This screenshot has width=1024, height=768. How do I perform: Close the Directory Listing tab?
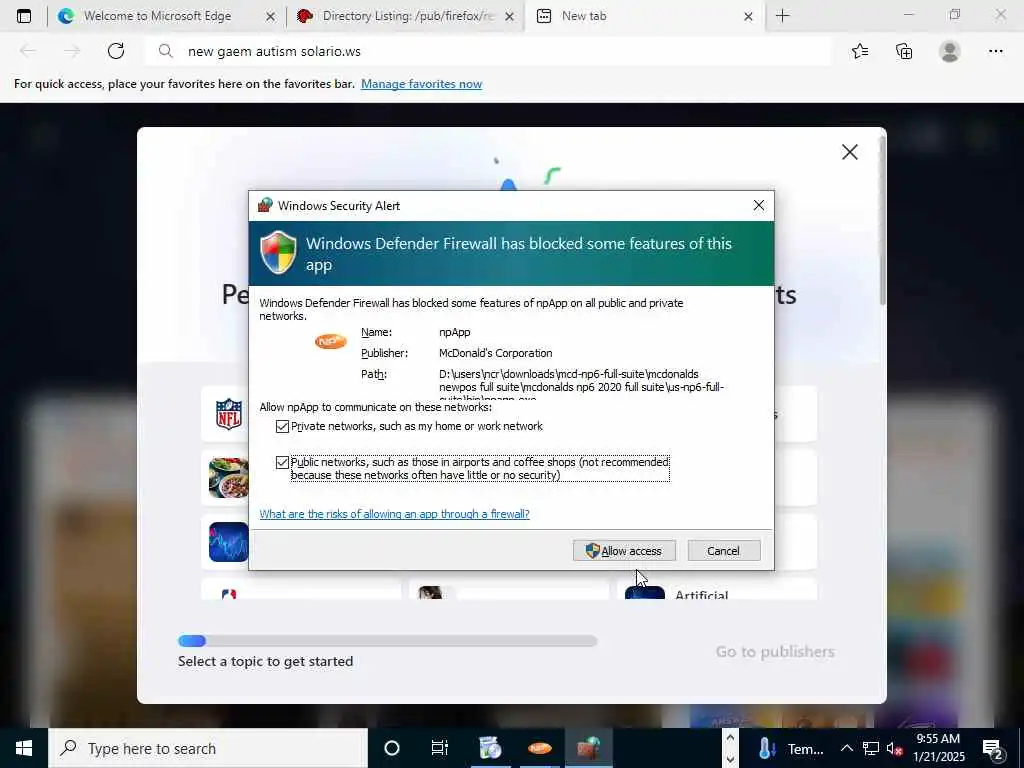coord(510,16)
